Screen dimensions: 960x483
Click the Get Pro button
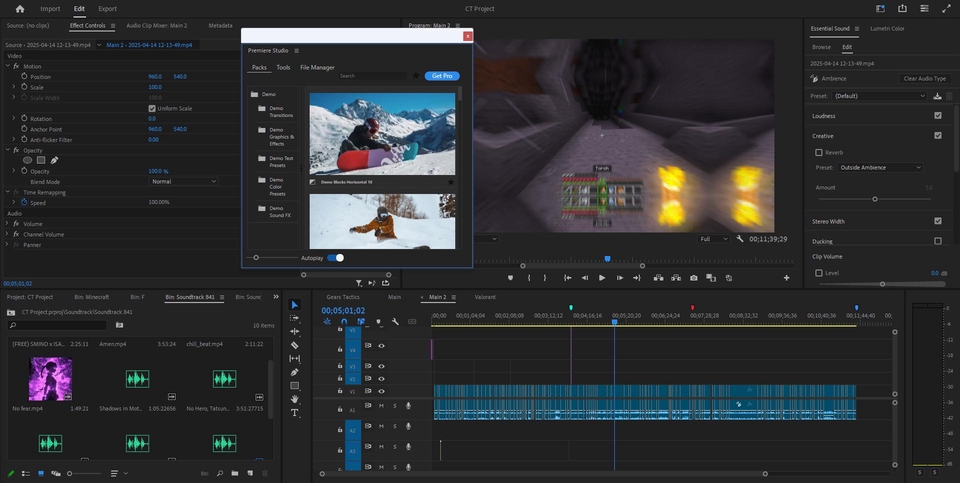tap(442, 76)
